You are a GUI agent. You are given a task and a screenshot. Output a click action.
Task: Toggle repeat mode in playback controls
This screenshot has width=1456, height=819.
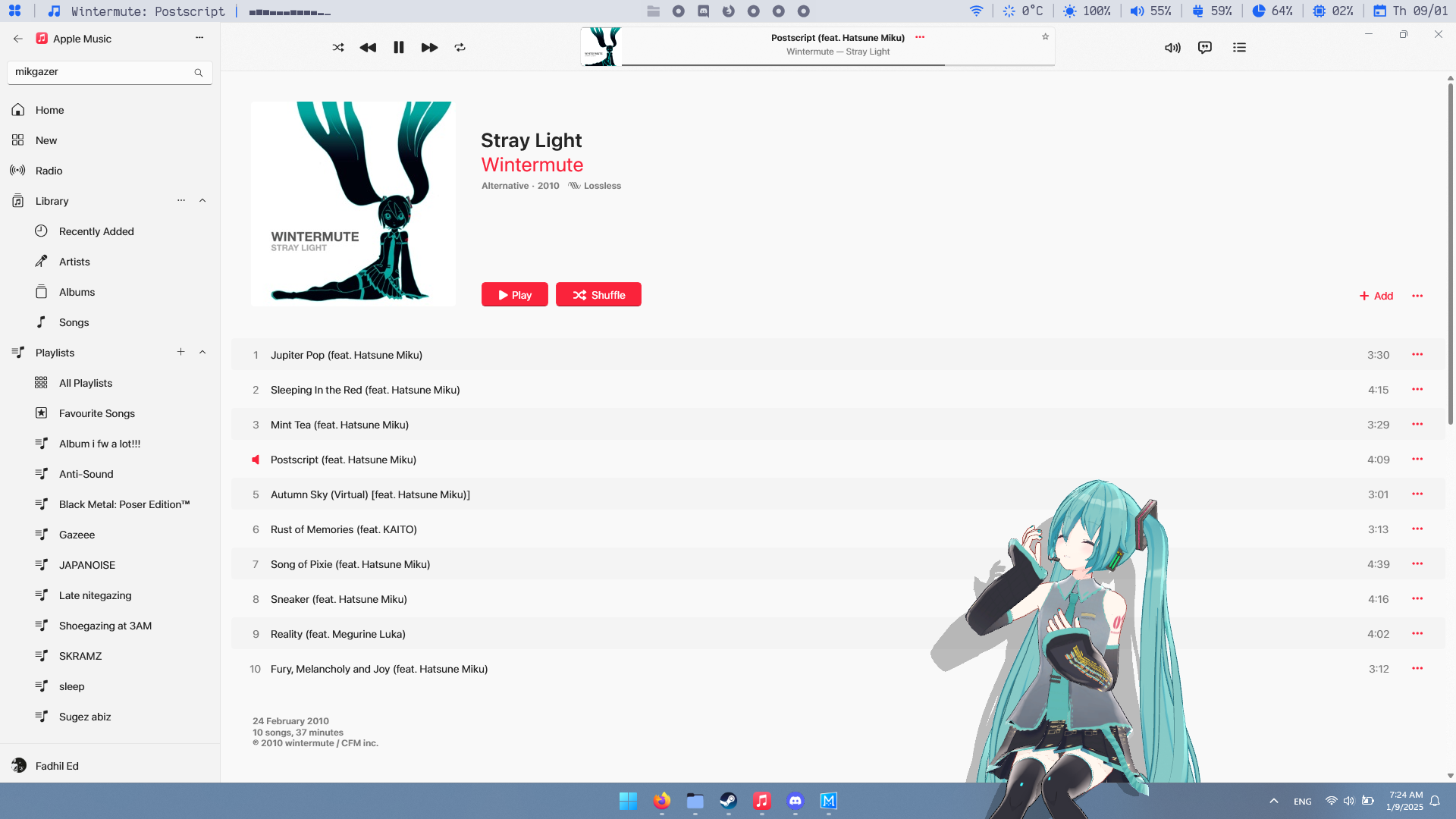coord(460,47)
